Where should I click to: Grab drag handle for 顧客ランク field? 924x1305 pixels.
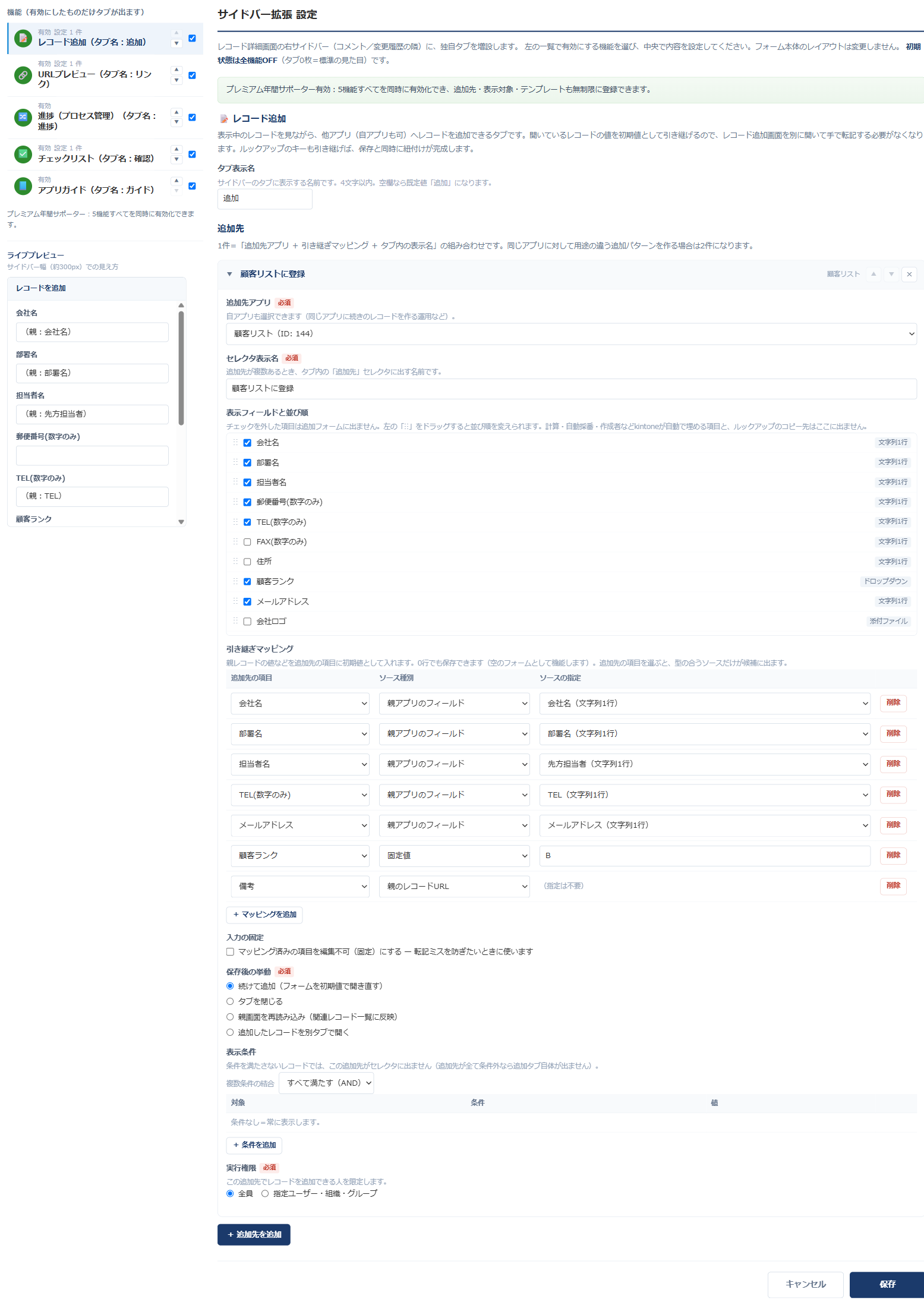click(235, 581)
